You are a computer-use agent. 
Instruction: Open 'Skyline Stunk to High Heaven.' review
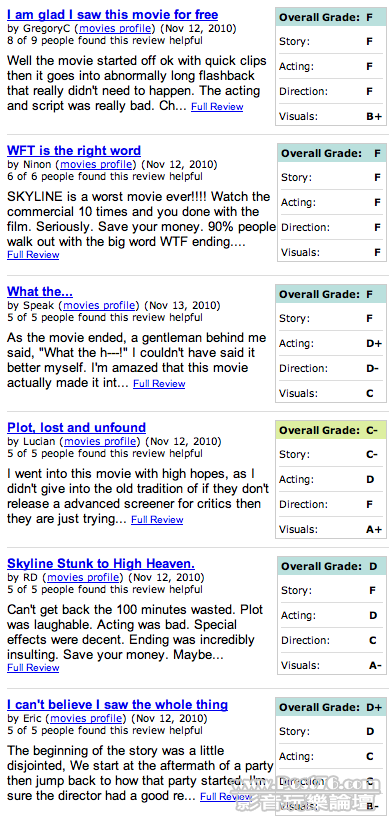[x=101, y=563]
